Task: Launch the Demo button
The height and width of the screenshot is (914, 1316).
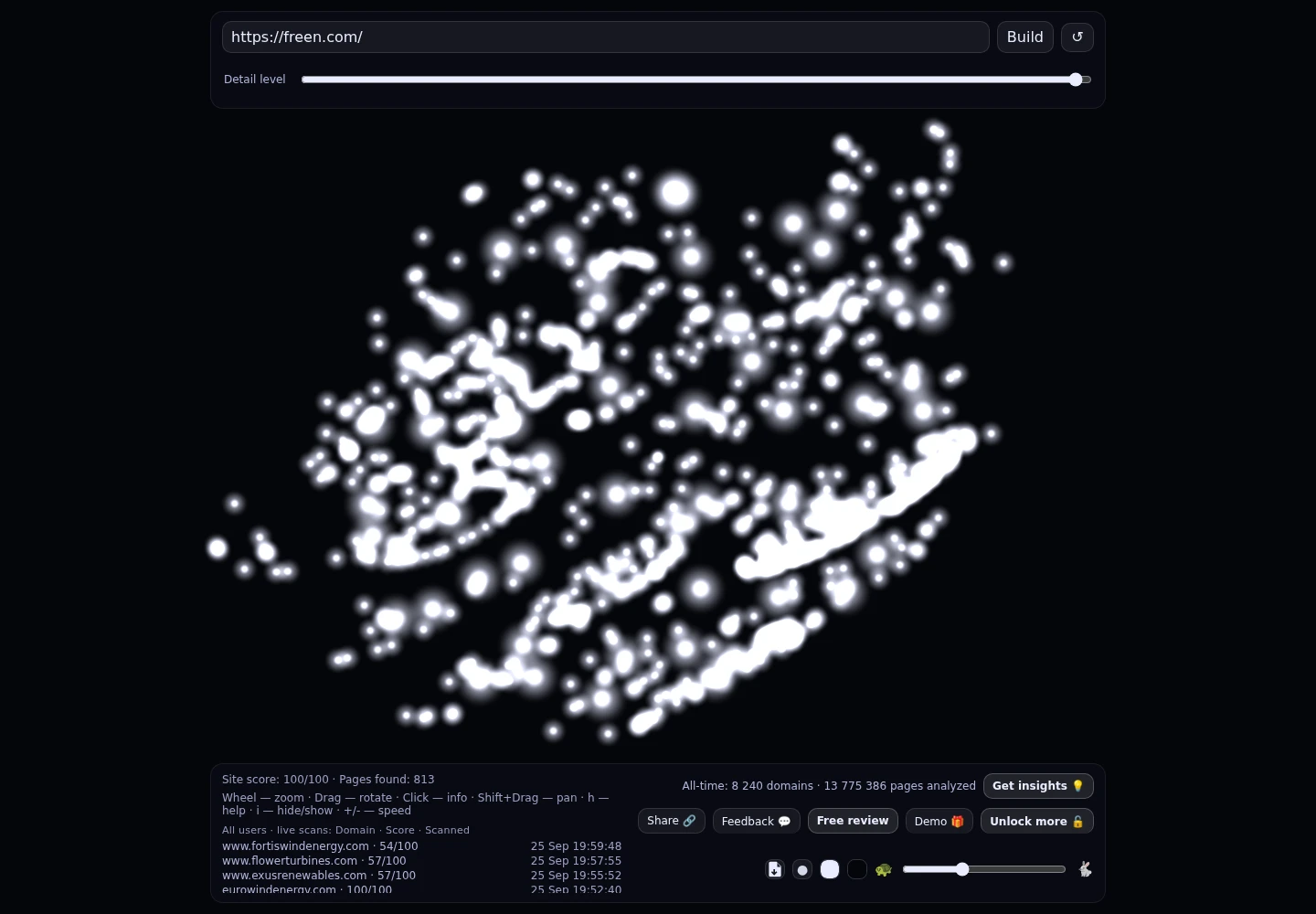Action: (x=939, y=821)
